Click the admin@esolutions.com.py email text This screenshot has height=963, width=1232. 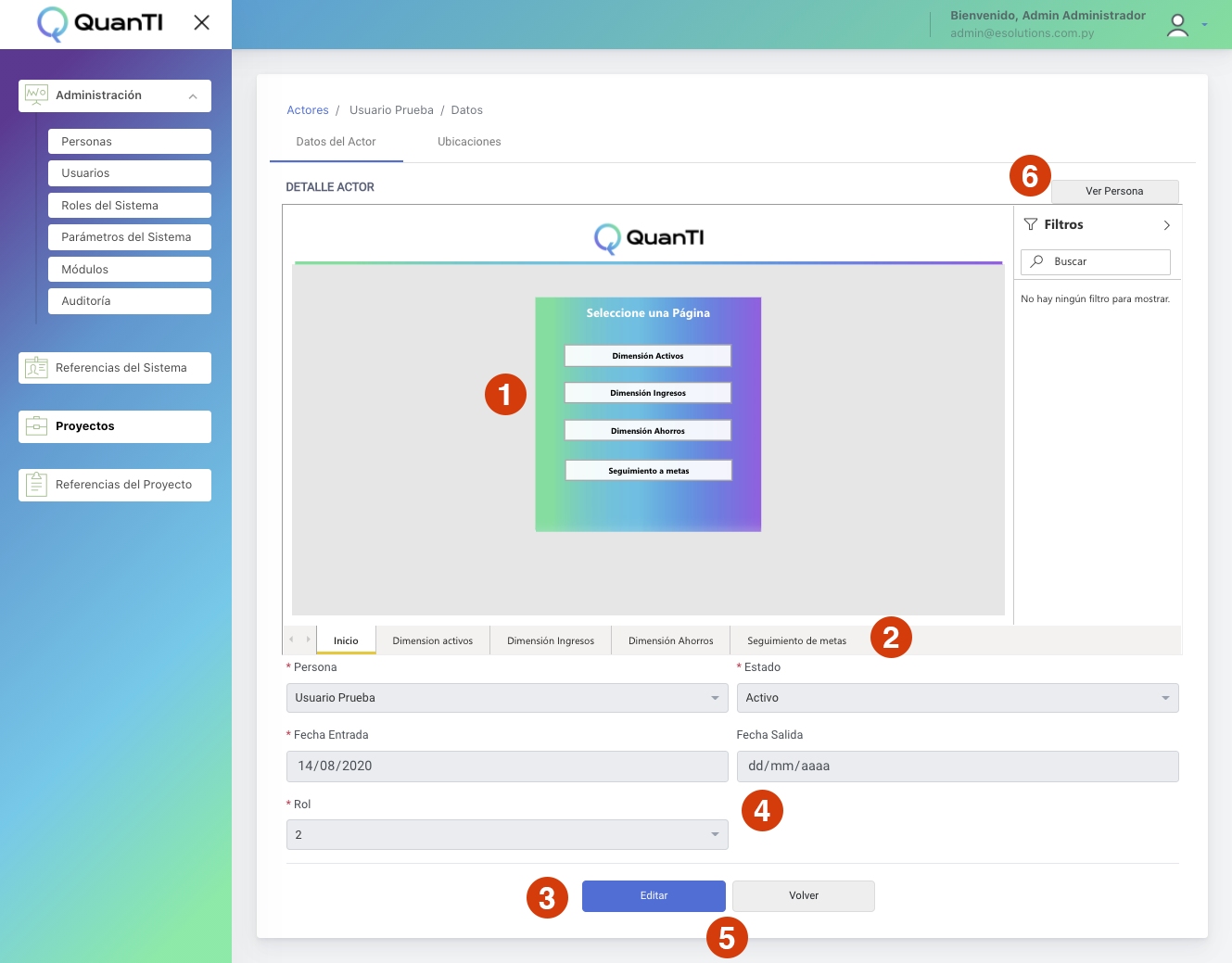pos(1022,33)
